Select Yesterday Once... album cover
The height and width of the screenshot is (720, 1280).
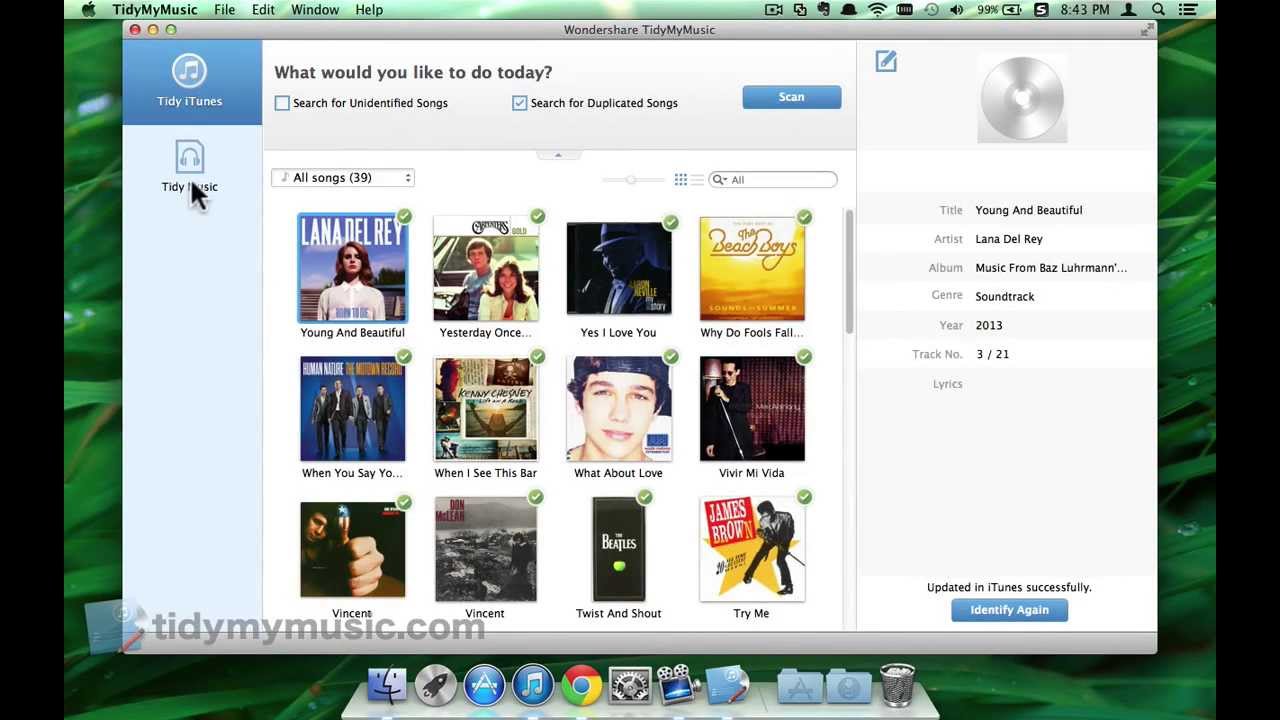(485, 268)
